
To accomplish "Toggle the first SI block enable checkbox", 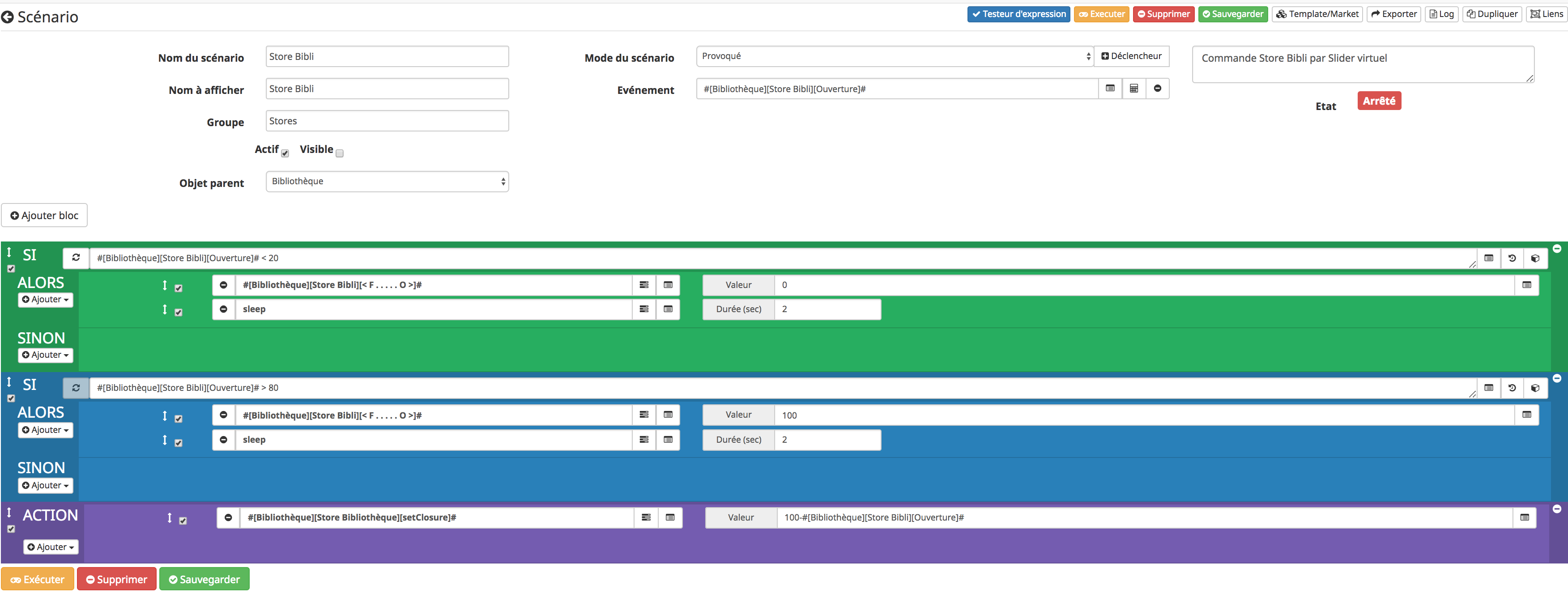I will click(11, 268).
